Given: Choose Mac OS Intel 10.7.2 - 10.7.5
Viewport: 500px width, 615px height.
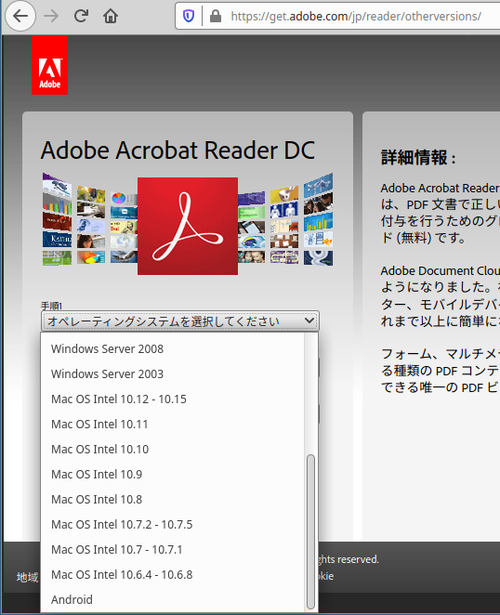Looking at the screenshot, I should pyautogui.click(x=173, y=524).
